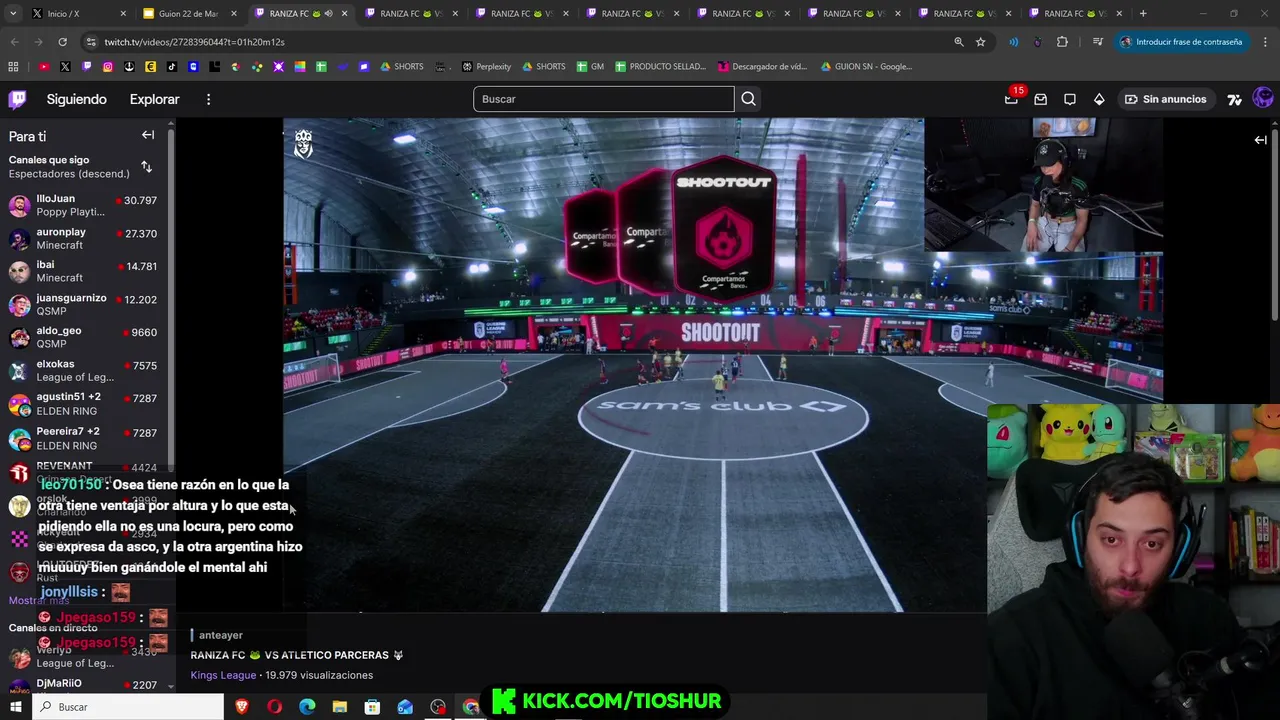Open the Siguiendo tab
Viewport: 1280px width, 720px height.
tap(76, 99)
